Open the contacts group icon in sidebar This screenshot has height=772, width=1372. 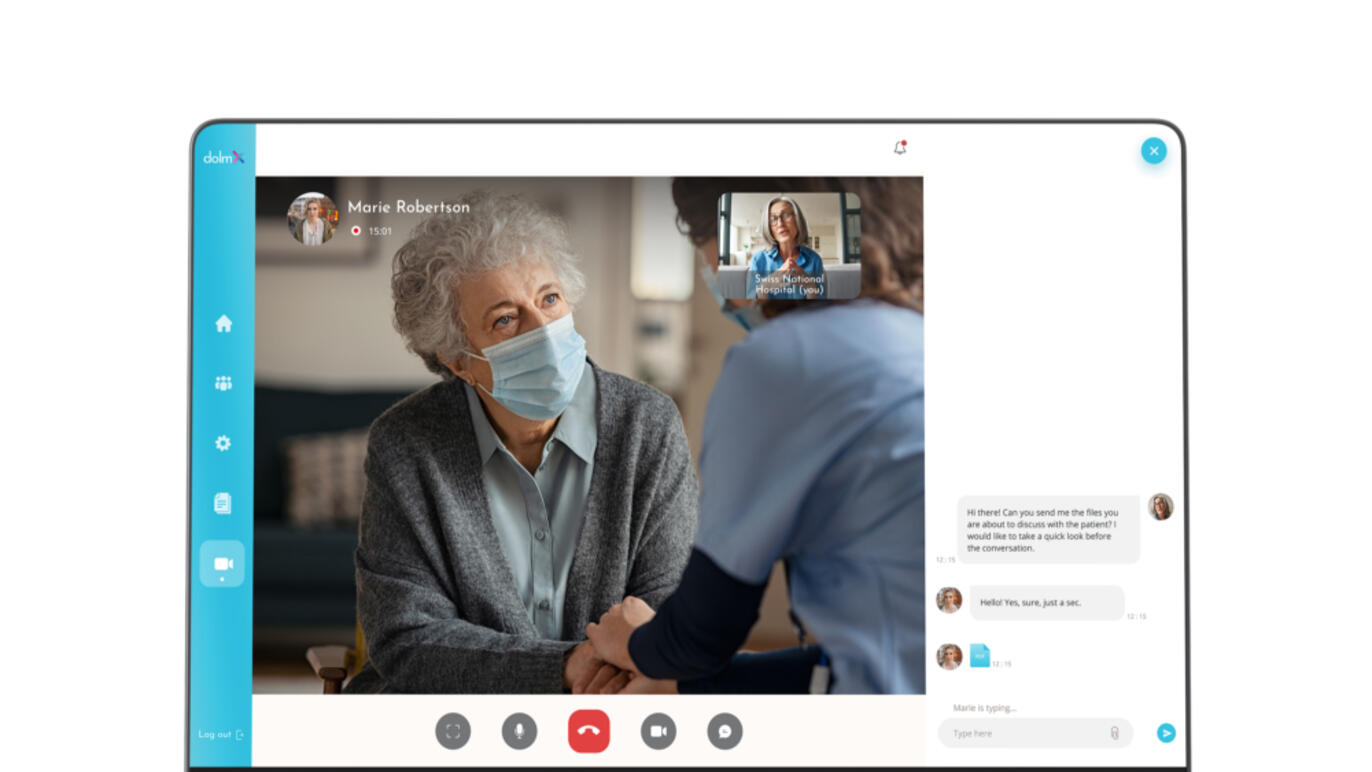(223, 383)
